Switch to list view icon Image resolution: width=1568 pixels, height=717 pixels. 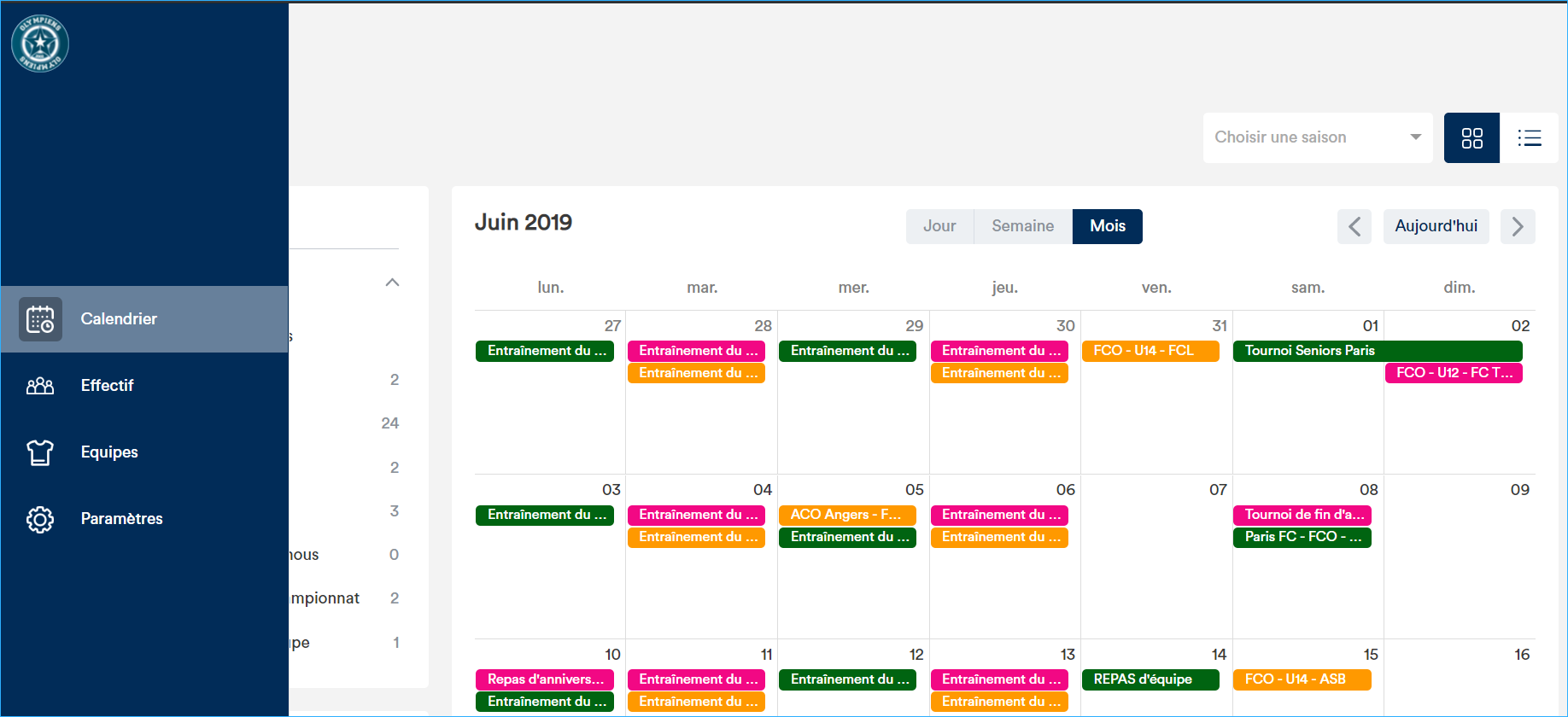pos(1529,137)
